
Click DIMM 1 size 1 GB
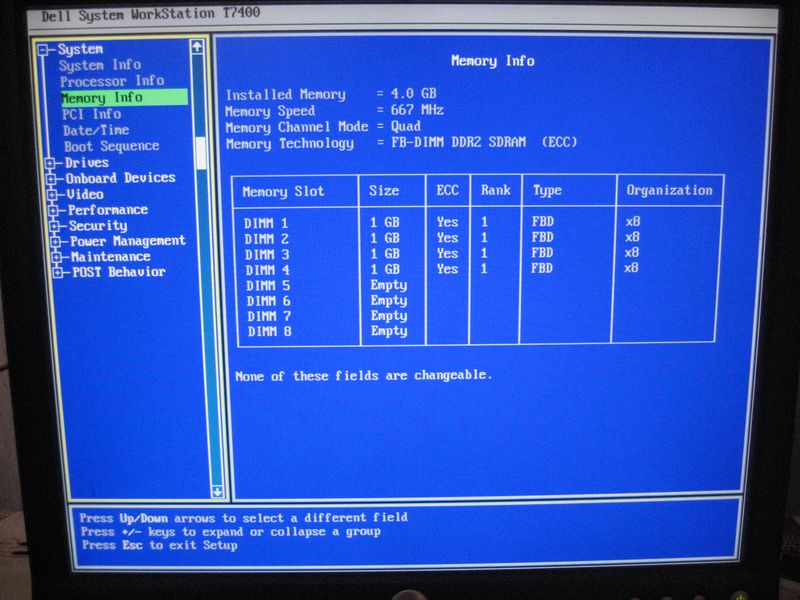[384, 222]
